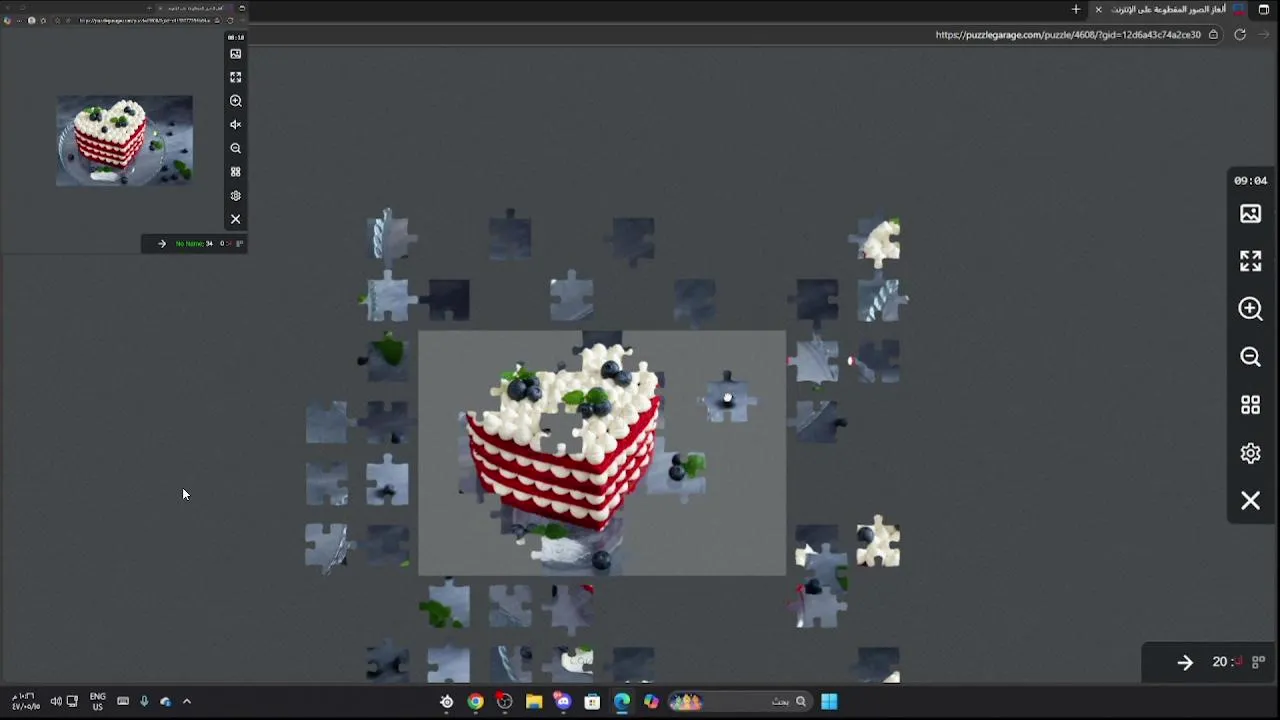Viewport: 1280px width, 720px height.
Task: Open the touch keyboard tray icon
Action: (x=123, y=702)
